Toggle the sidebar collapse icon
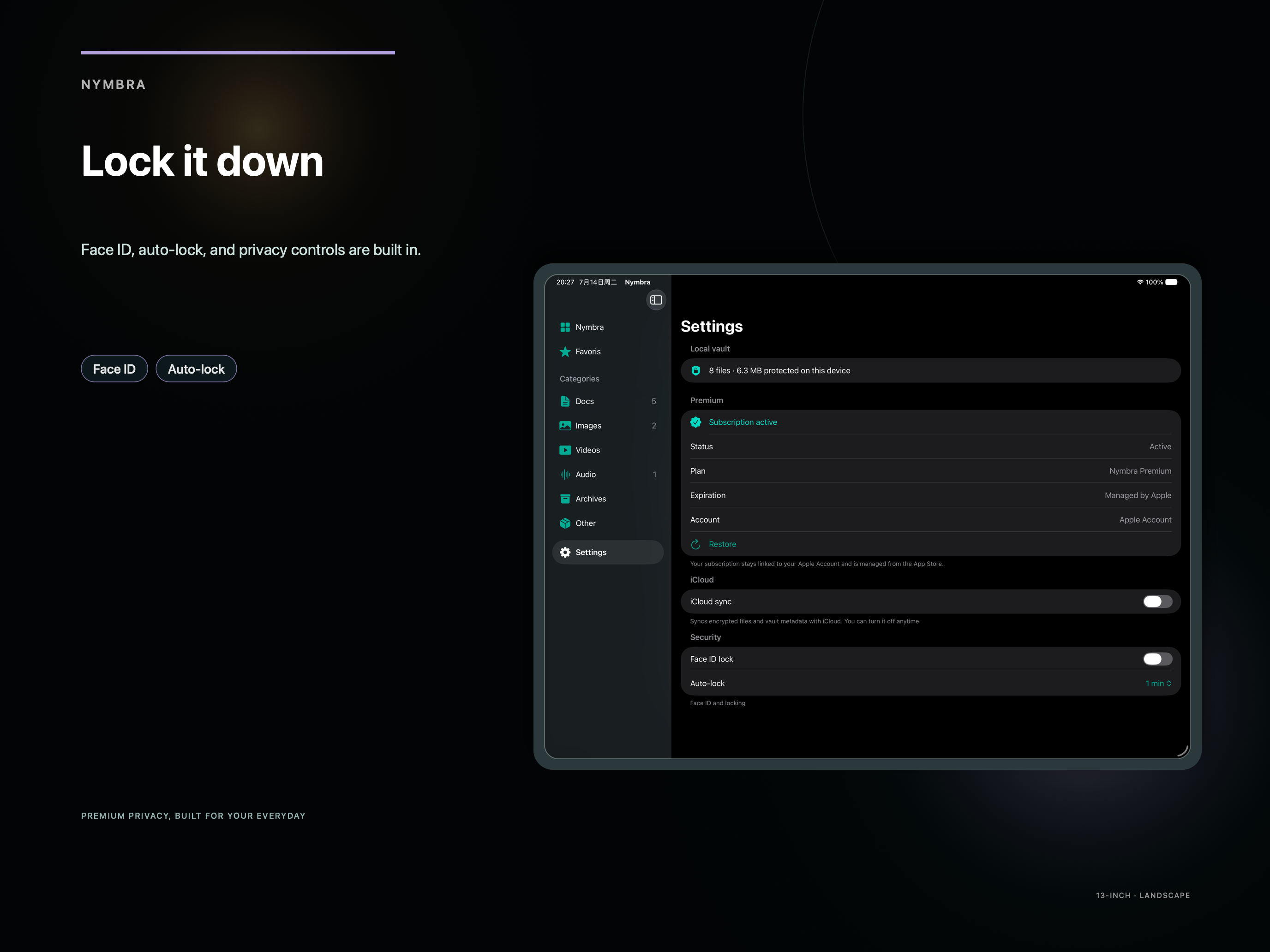This screenshot has height=952, width=1270. click(656, 300)
